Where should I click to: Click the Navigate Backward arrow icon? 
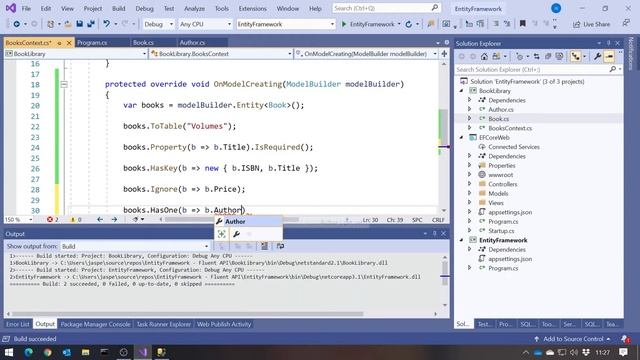tap(16, 24)
